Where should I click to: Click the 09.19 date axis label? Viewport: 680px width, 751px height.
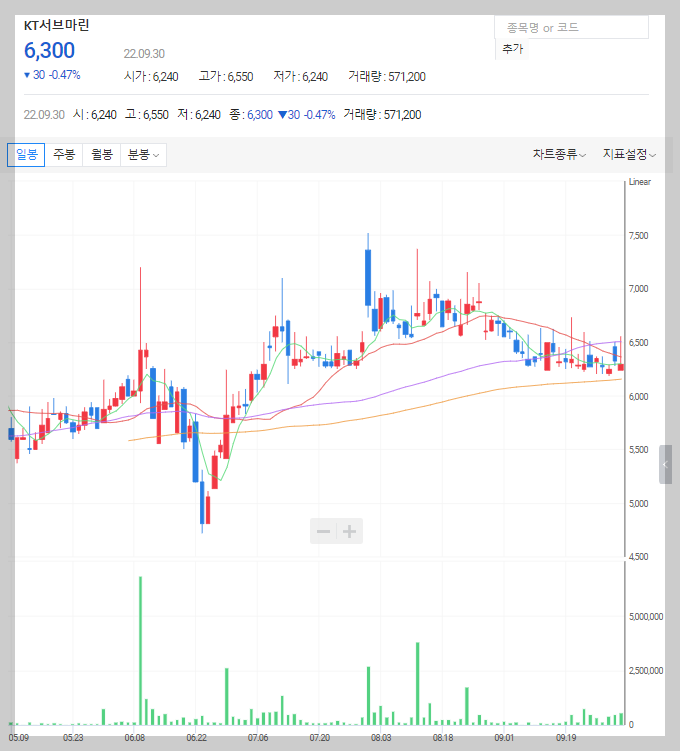click(x=566, y=738)
